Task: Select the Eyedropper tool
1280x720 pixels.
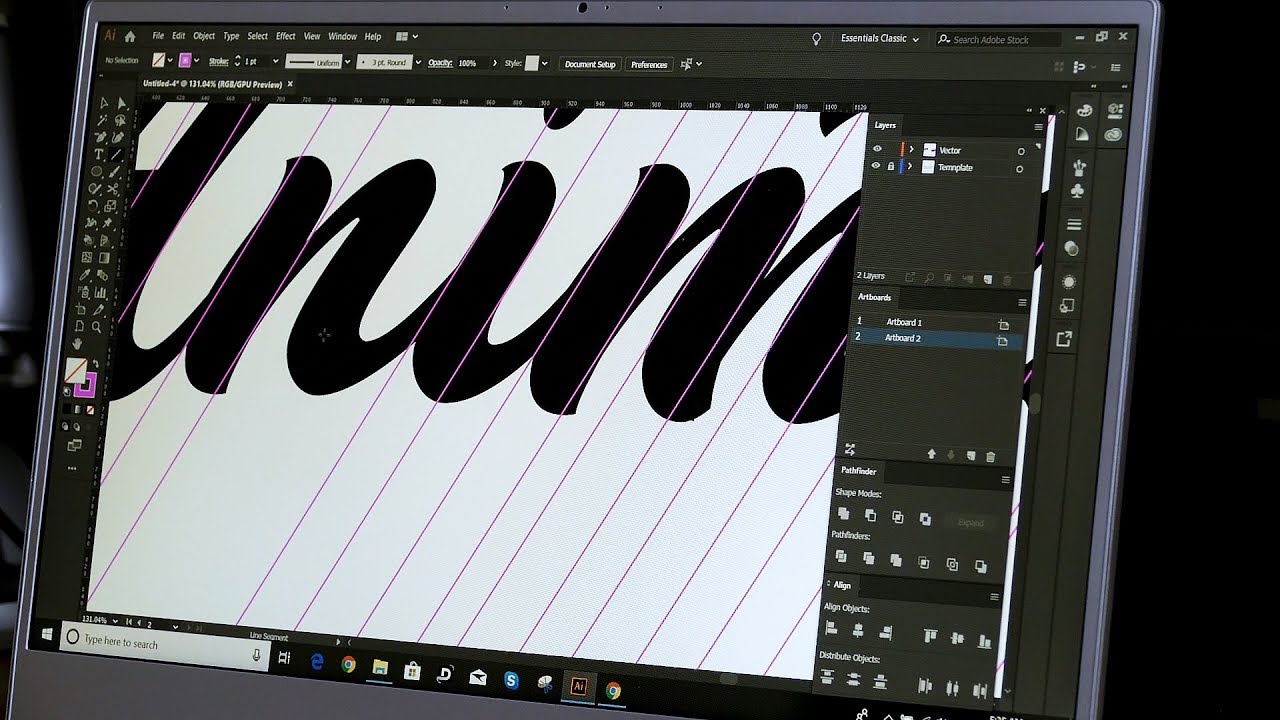Action: 85,274
